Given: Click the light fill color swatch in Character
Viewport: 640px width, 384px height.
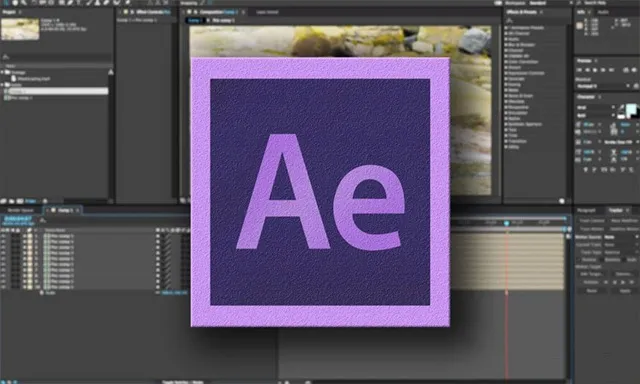Looking at the screenshot, I should pyautogui.click(x=631, y=109).
